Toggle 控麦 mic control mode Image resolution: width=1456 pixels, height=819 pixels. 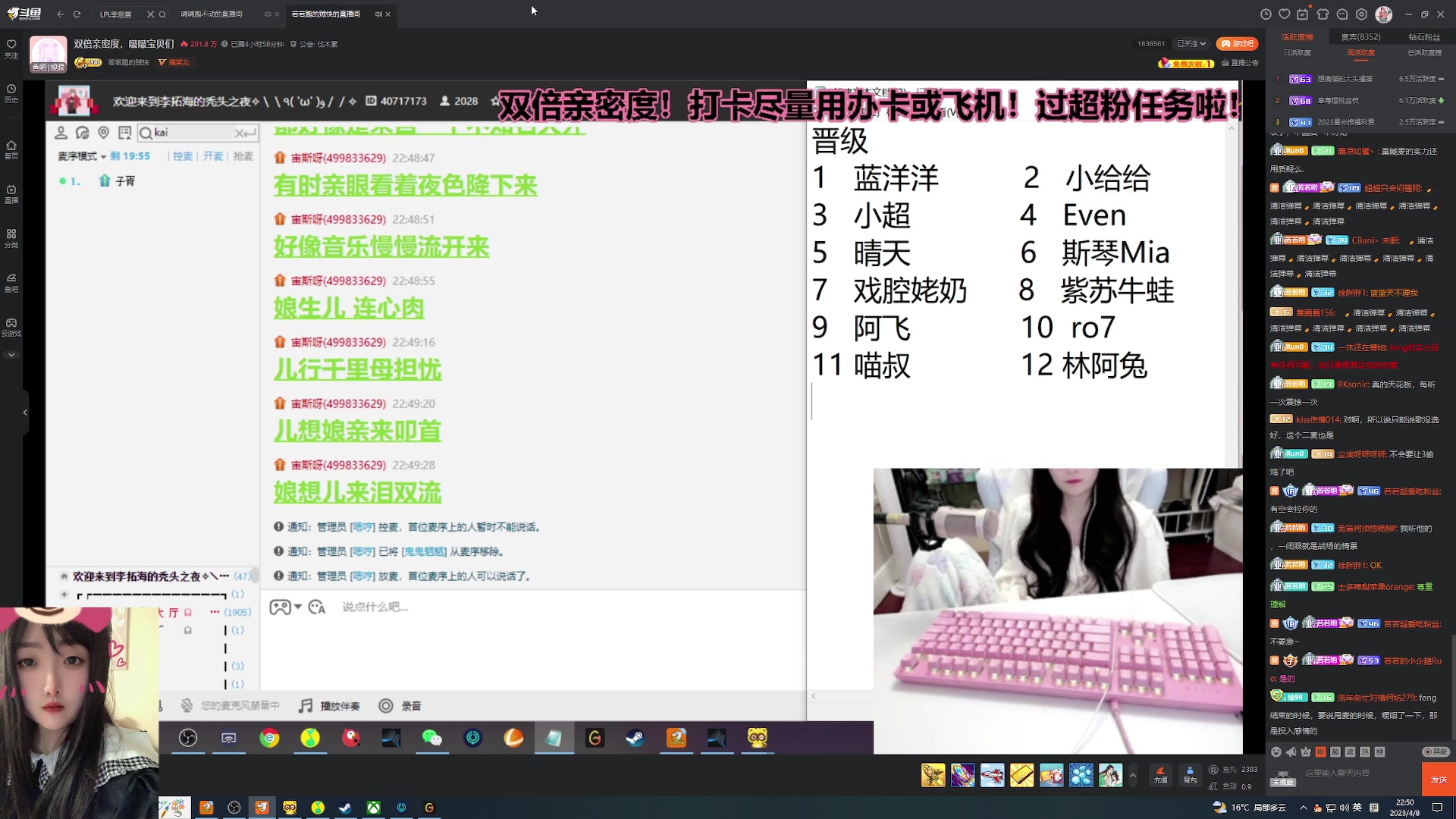click(182, 156)
